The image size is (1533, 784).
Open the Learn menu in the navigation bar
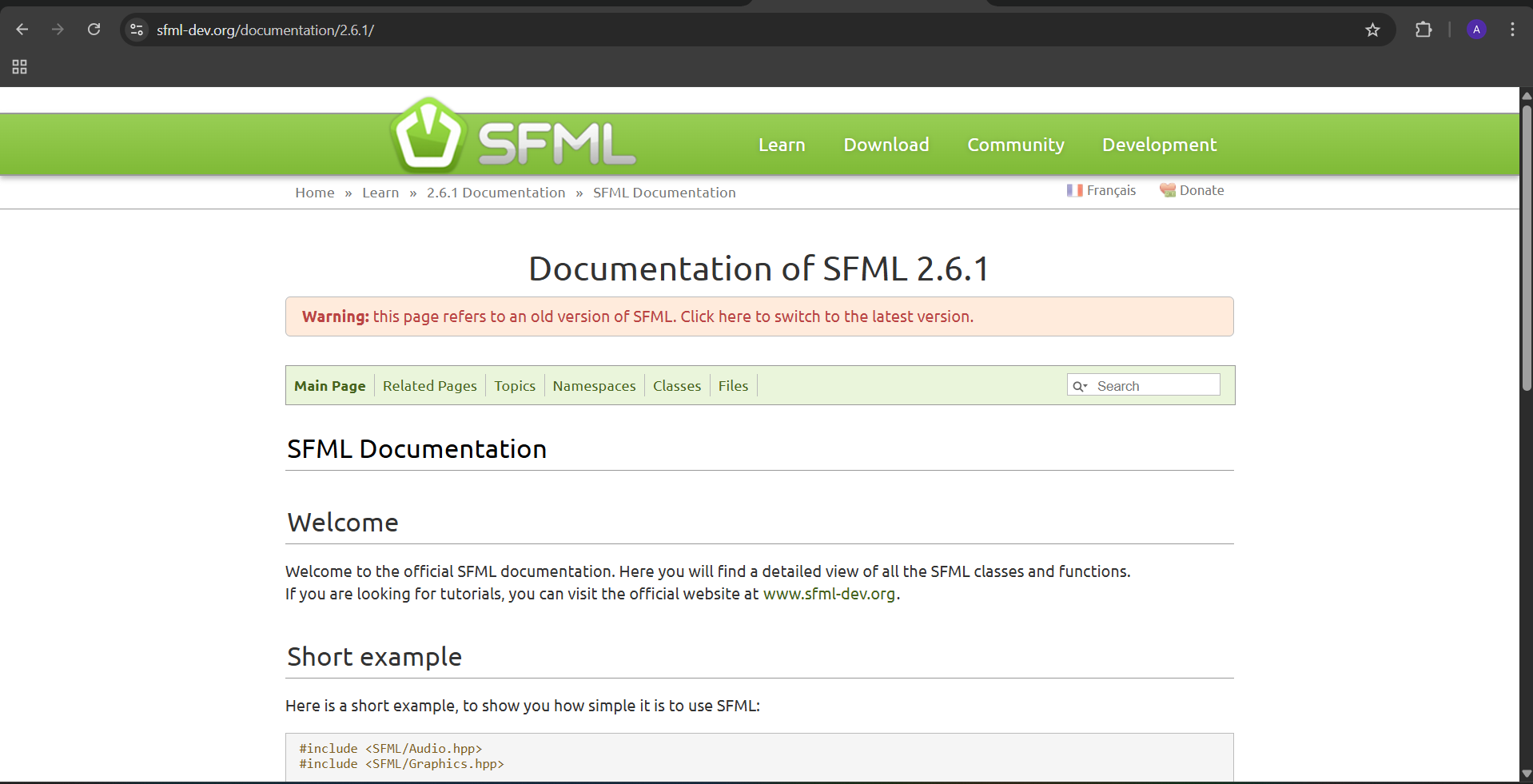click(x=782, y=145)
